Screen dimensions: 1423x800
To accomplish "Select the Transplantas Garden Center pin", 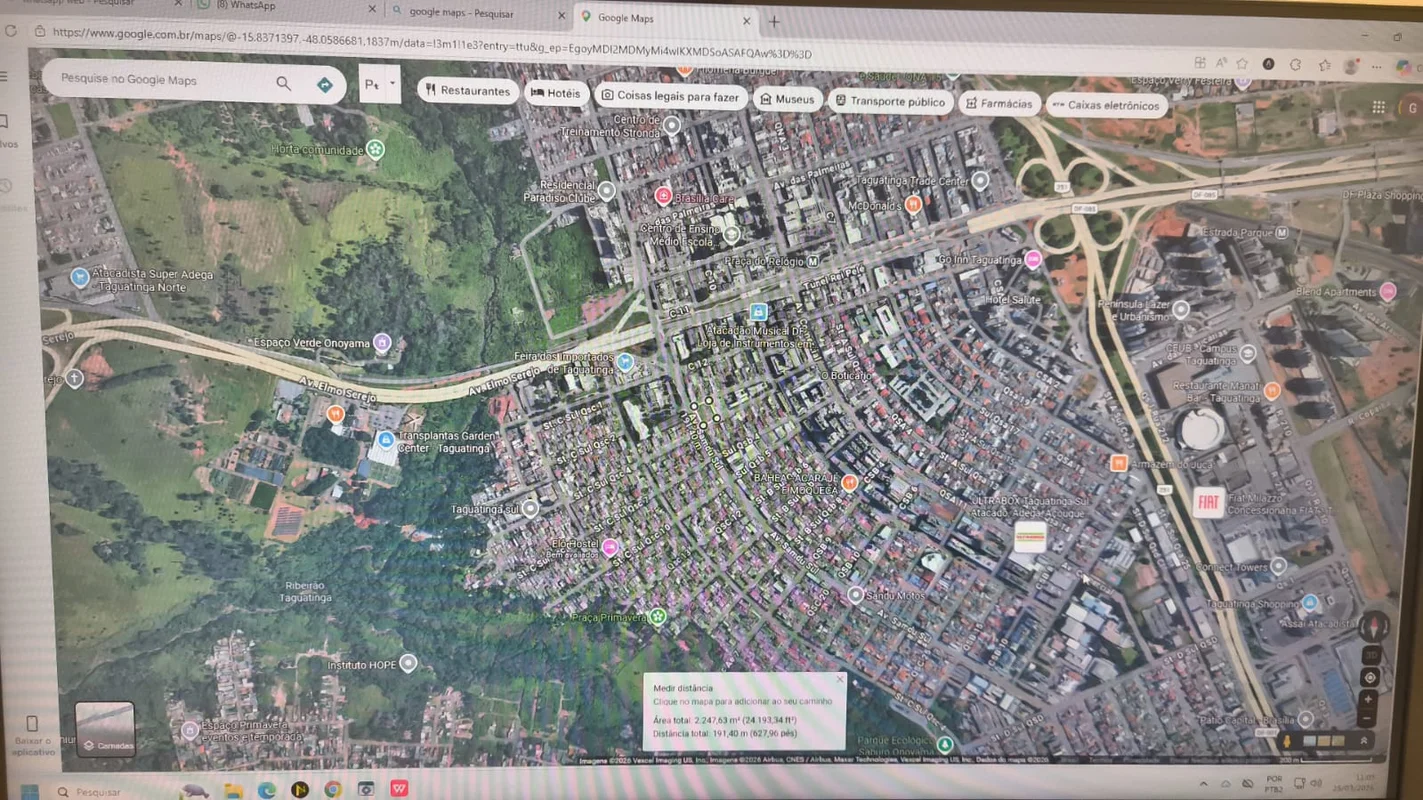I will [x=385, y=441].
